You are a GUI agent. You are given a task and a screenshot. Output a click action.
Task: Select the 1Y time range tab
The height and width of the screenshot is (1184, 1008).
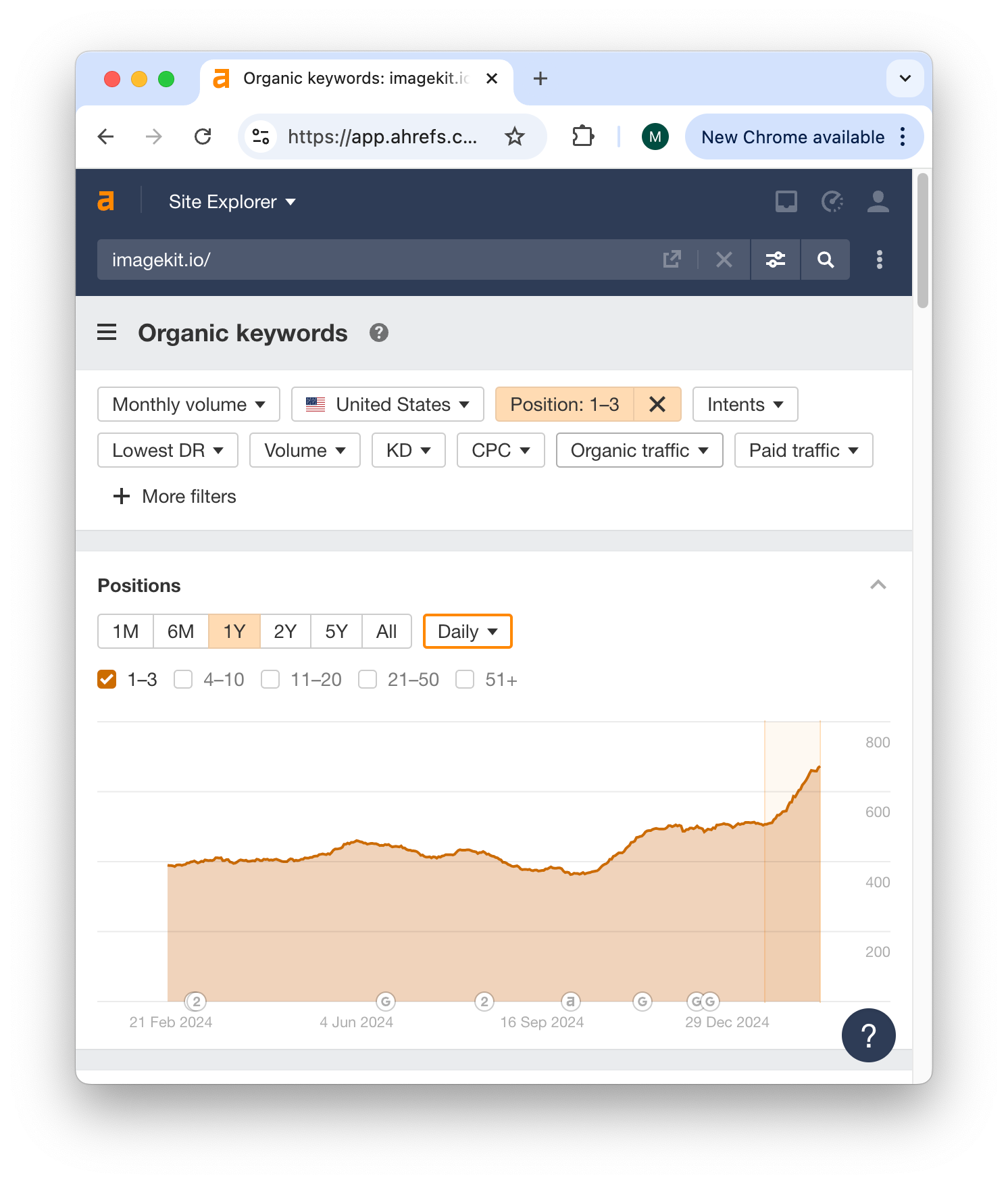point(234,631)
